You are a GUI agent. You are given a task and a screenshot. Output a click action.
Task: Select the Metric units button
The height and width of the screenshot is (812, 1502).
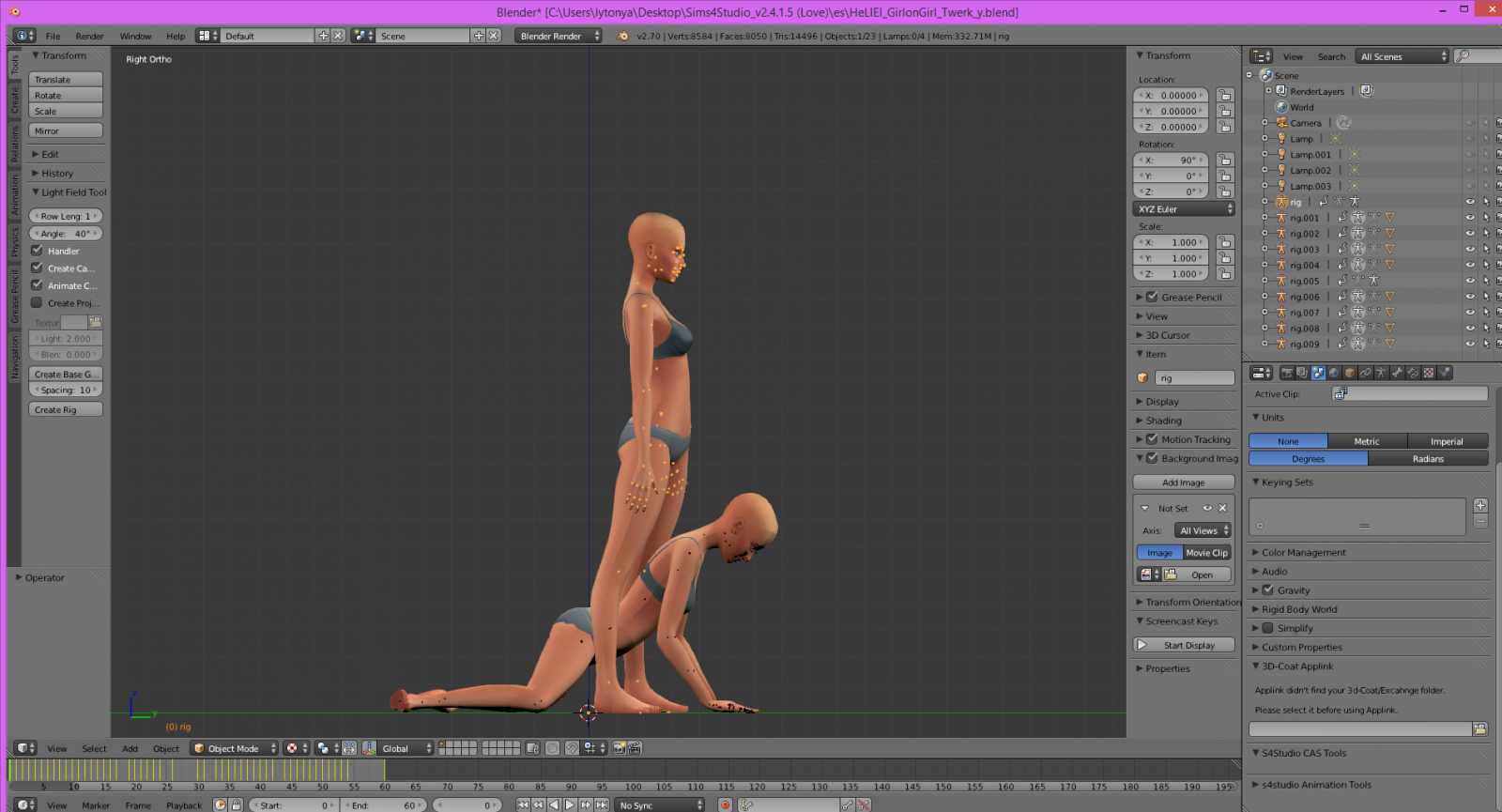[x=1367, y=441]
